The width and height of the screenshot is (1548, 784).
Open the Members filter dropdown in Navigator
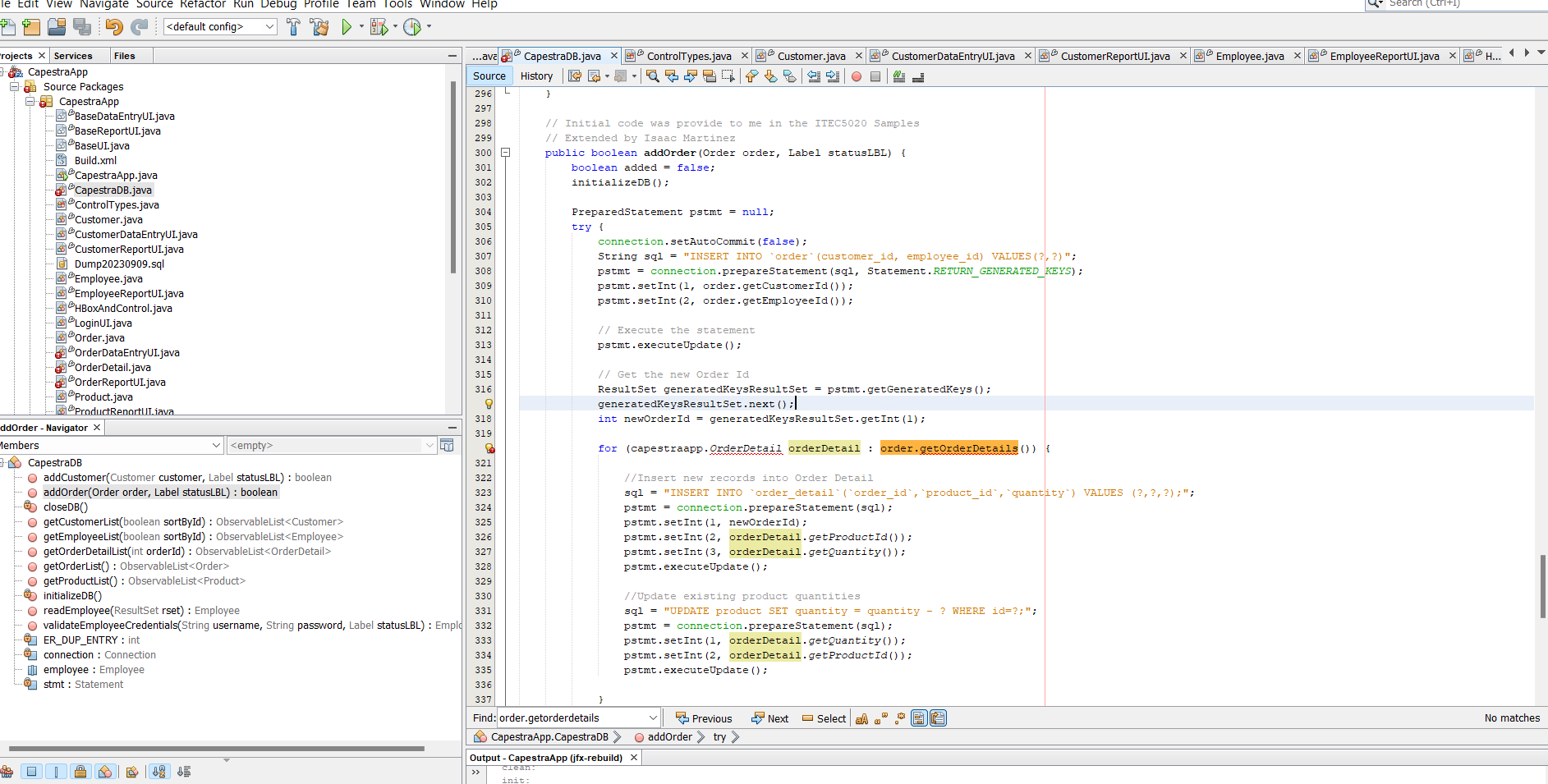pos(111,446)
